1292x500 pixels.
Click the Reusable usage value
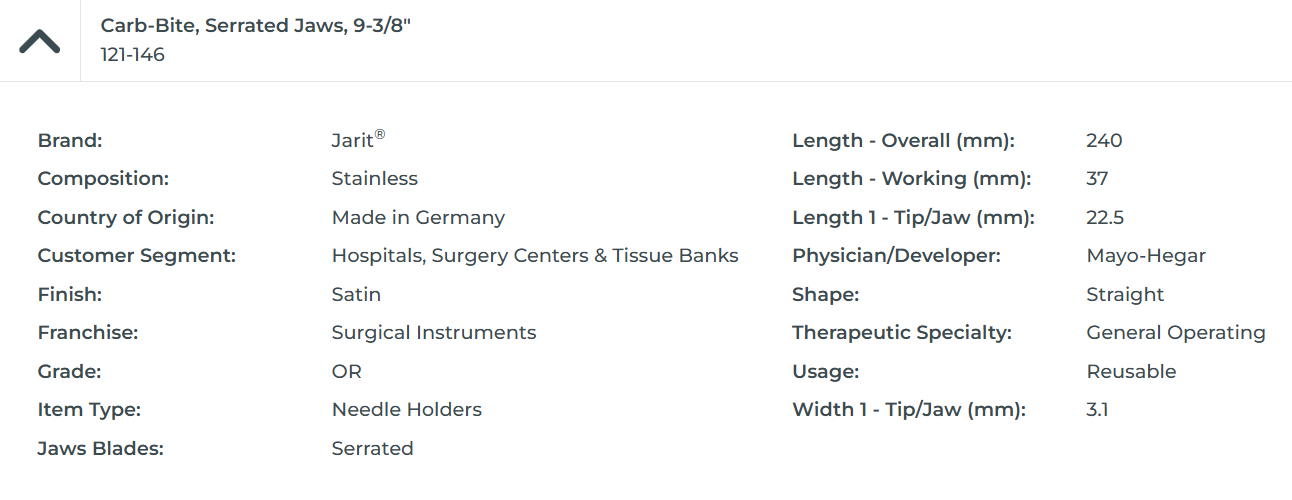click(x=1131, y=371)
